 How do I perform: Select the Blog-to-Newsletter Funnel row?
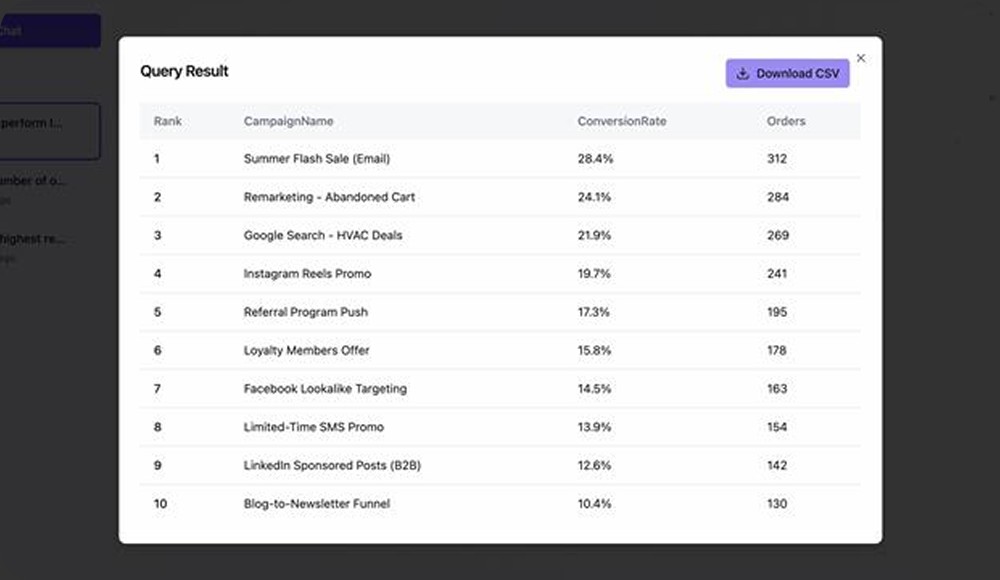pos(316,503)
